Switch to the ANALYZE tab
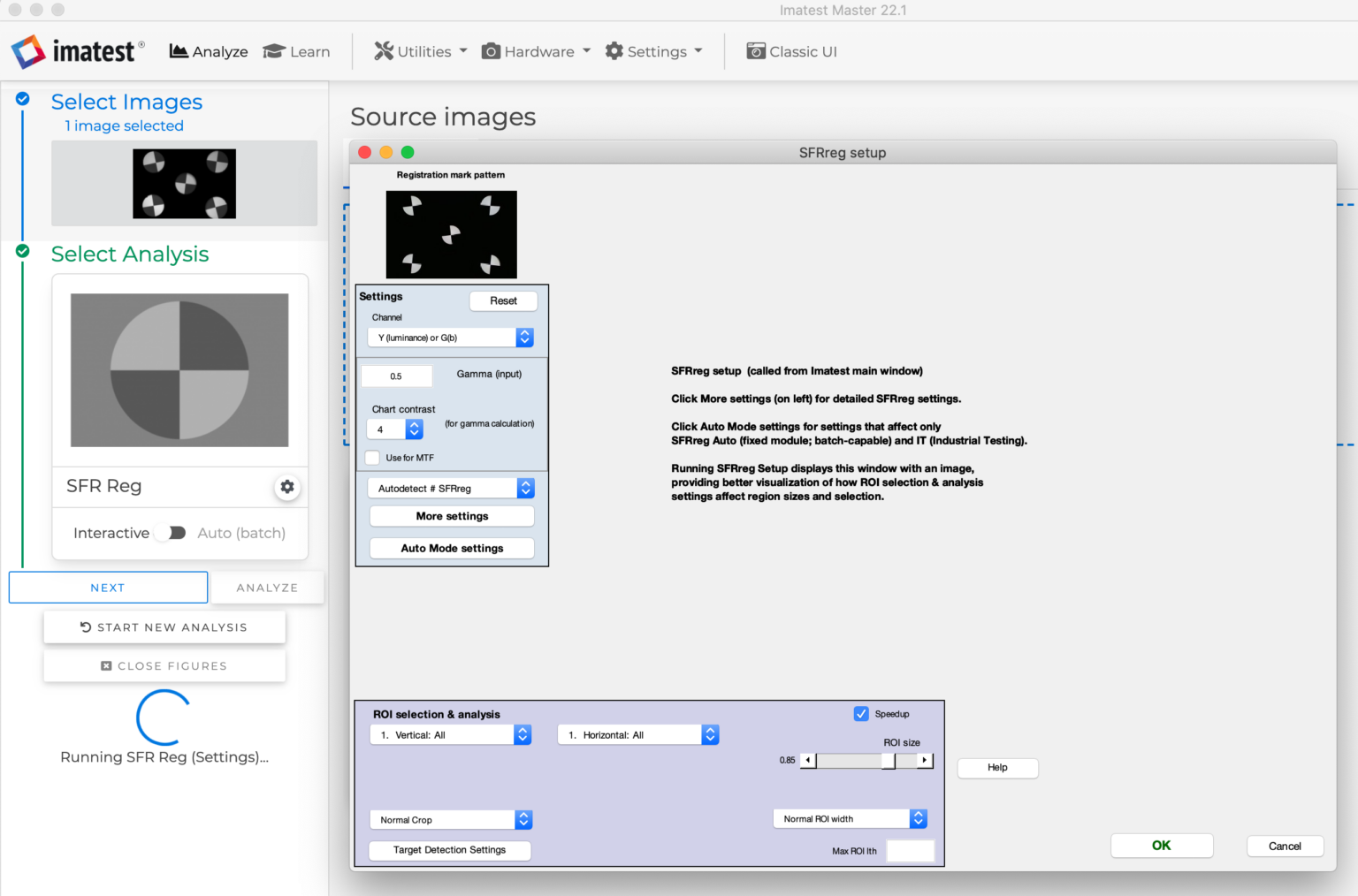Image resolution: width=1358 pixels, height=896 pixels. point(267,587)
